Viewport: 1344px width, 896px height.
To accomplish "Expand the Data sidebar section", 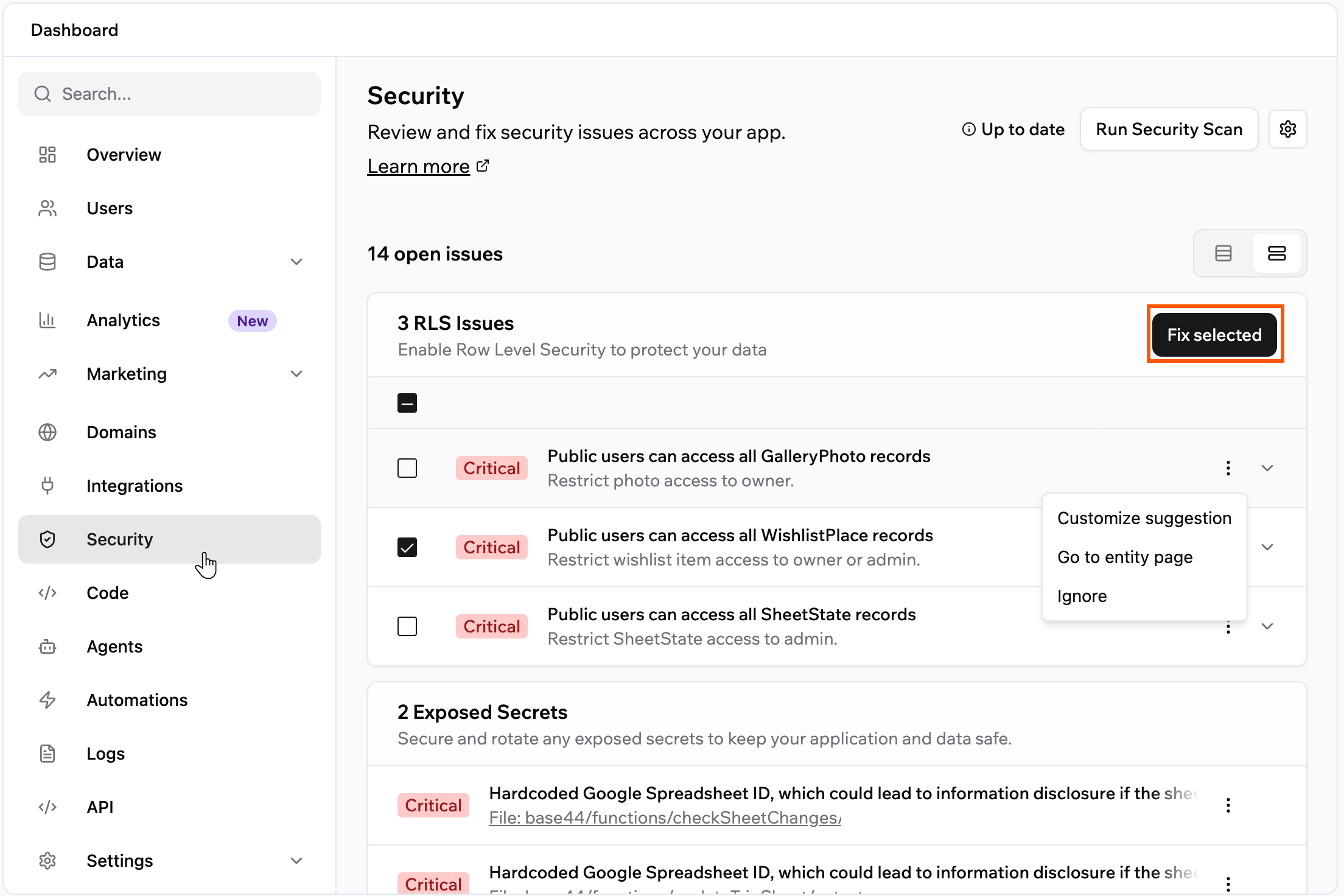I will pyautogui.click(x=296, y=262).
